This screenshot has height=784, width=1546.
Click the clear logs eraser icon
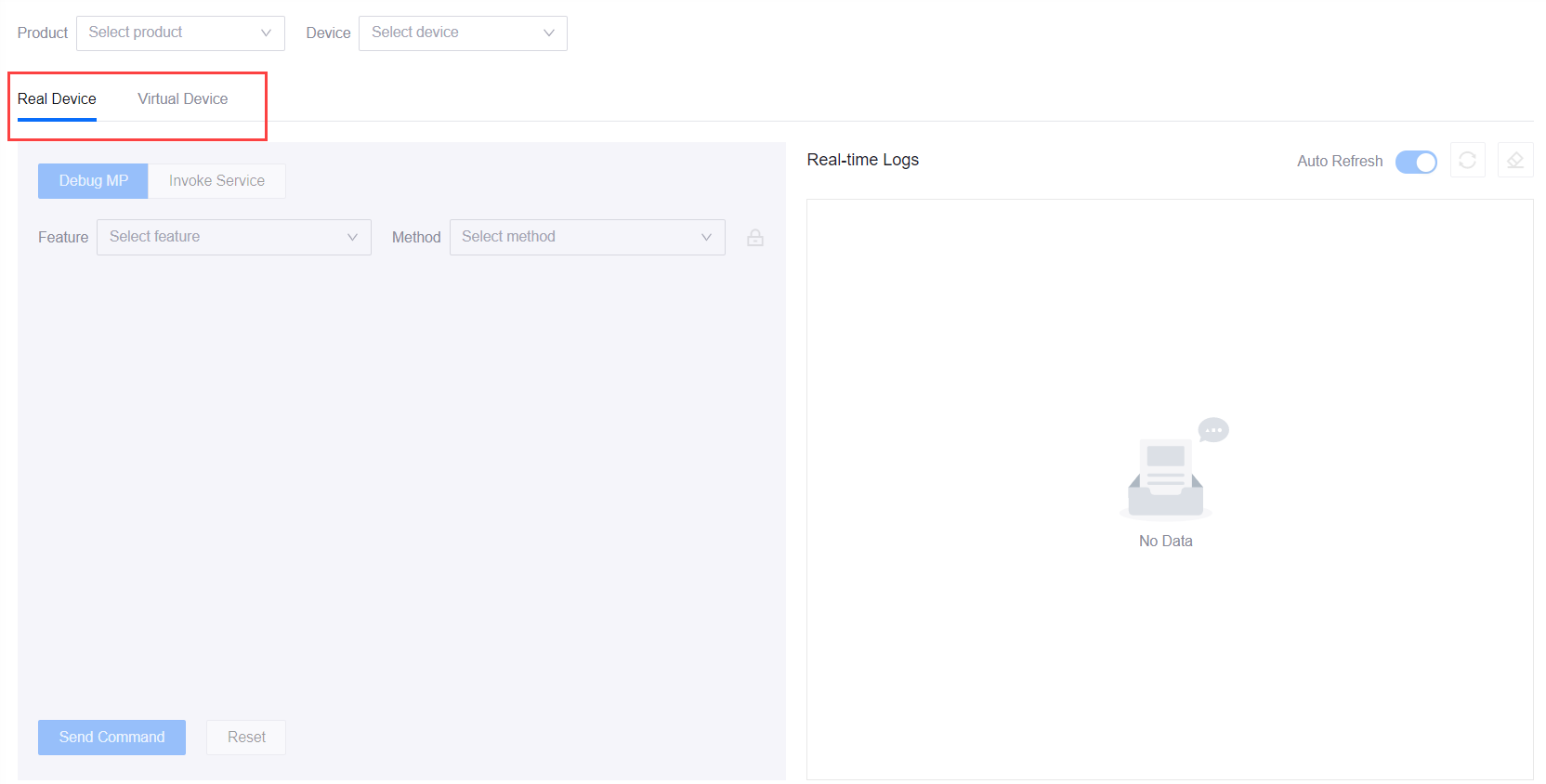coord(1514,161)
